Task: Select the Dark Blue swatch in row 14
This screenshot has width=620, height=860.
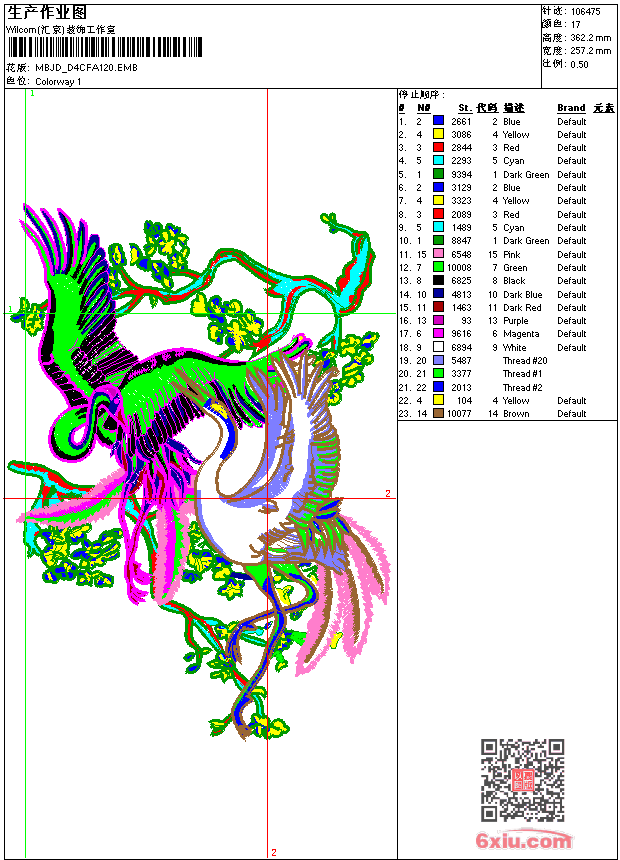Action: pos(438,294)
